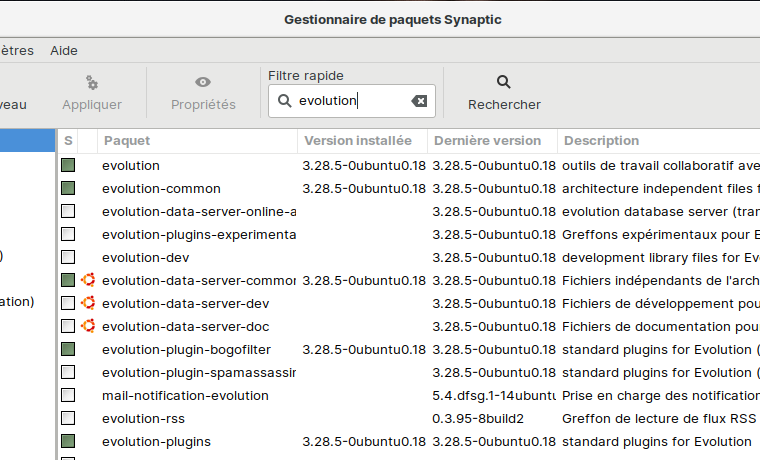
Task: Click the S status column header
Action: tap(68, 141)
